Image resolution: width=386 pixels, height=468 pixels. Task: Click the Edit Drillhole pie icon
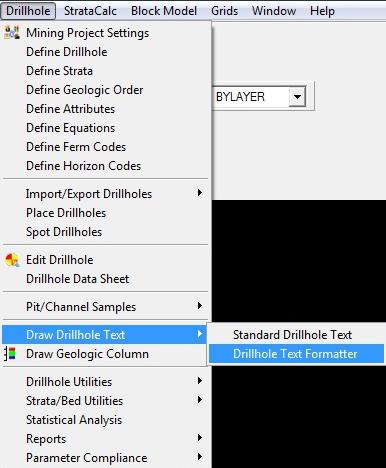coord(12,260)
